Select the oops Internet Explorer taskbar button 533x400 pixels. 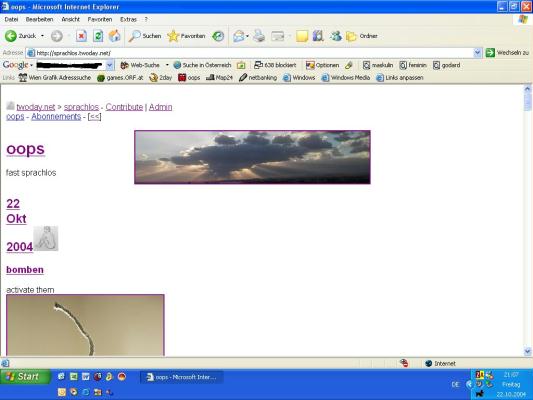point(182,377)
